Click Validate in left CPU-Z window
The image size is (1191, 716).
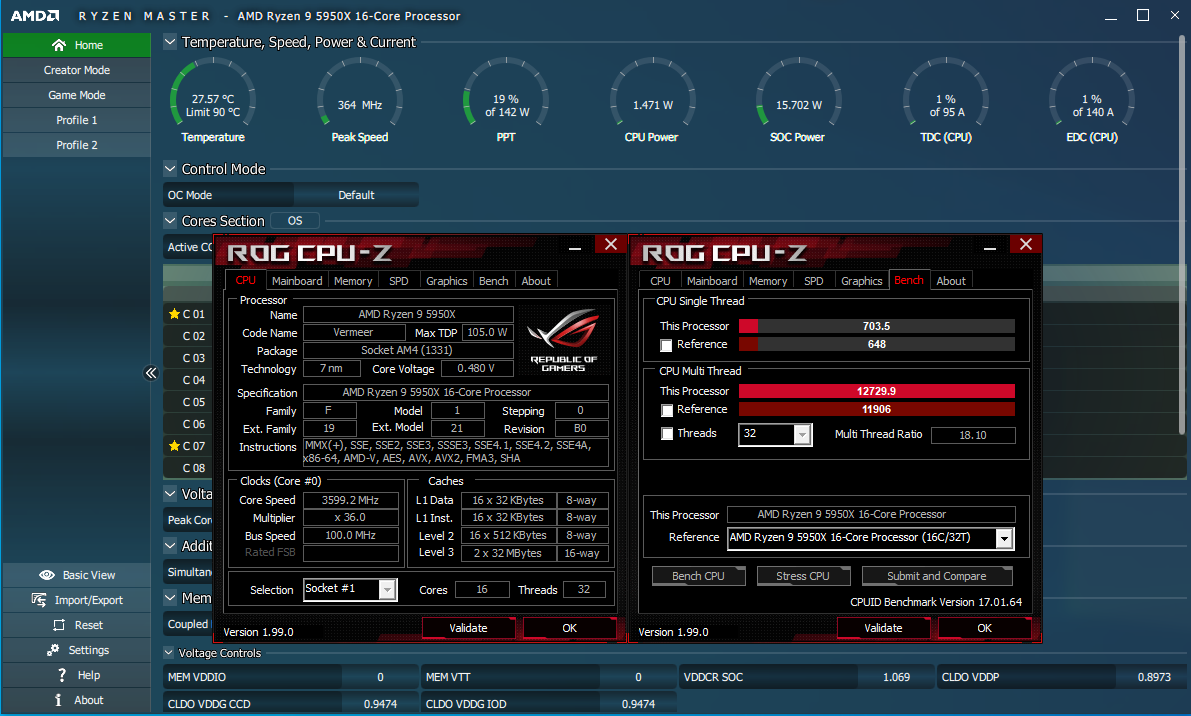click(x=468, y=628)
